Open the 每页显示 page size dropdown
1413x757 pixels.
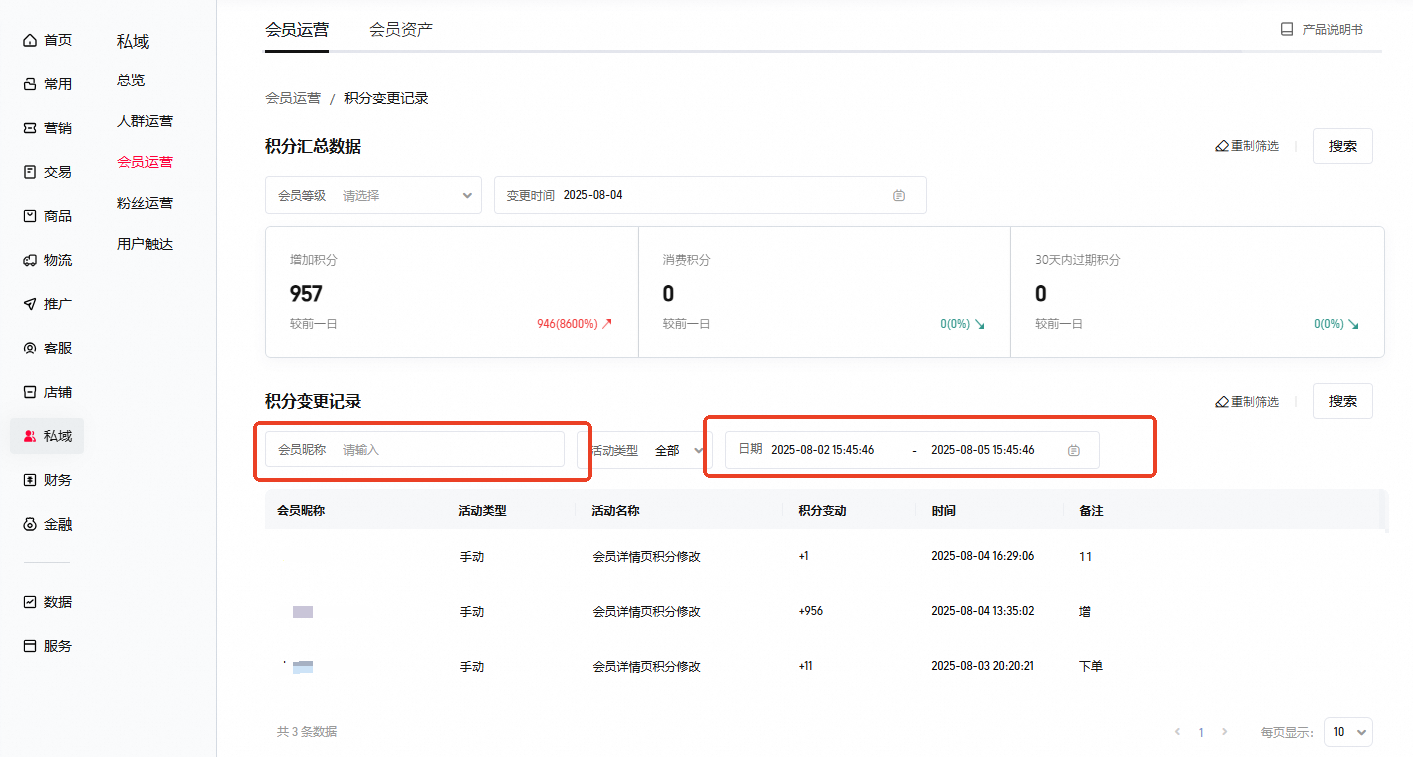(1348, 732)
